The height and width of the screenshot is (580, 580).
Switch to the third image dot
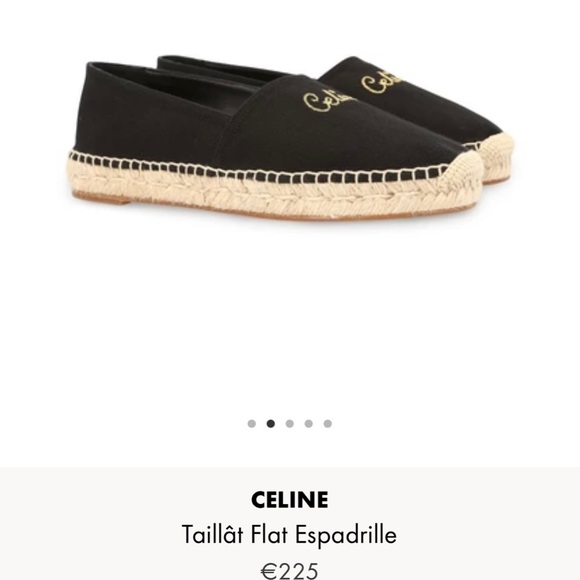coord(290,424)
